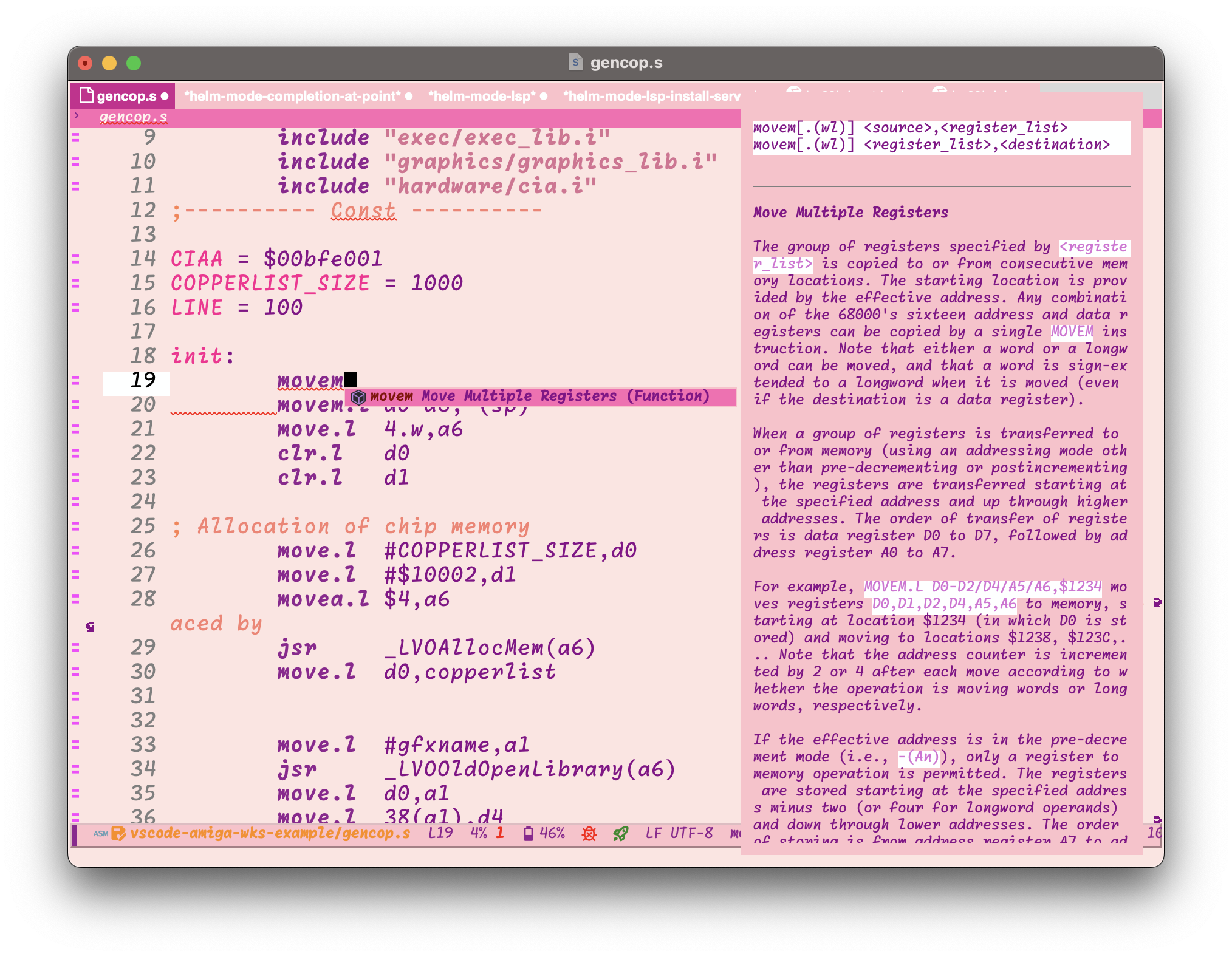Click the cube icon beside movem completion
Screen dimensions: 1232x957
tap(358, 397)
